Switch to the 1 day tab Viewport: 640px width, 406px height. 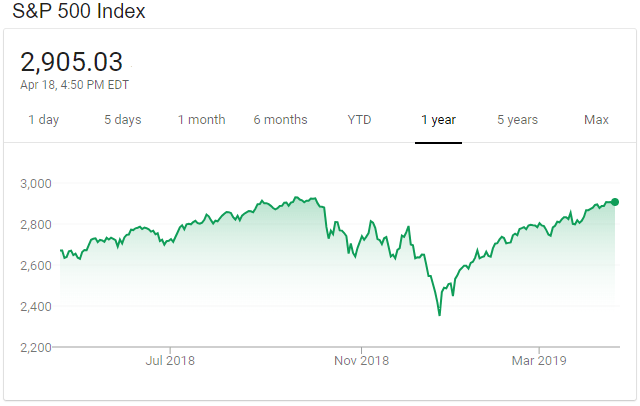tap(43, 120)
